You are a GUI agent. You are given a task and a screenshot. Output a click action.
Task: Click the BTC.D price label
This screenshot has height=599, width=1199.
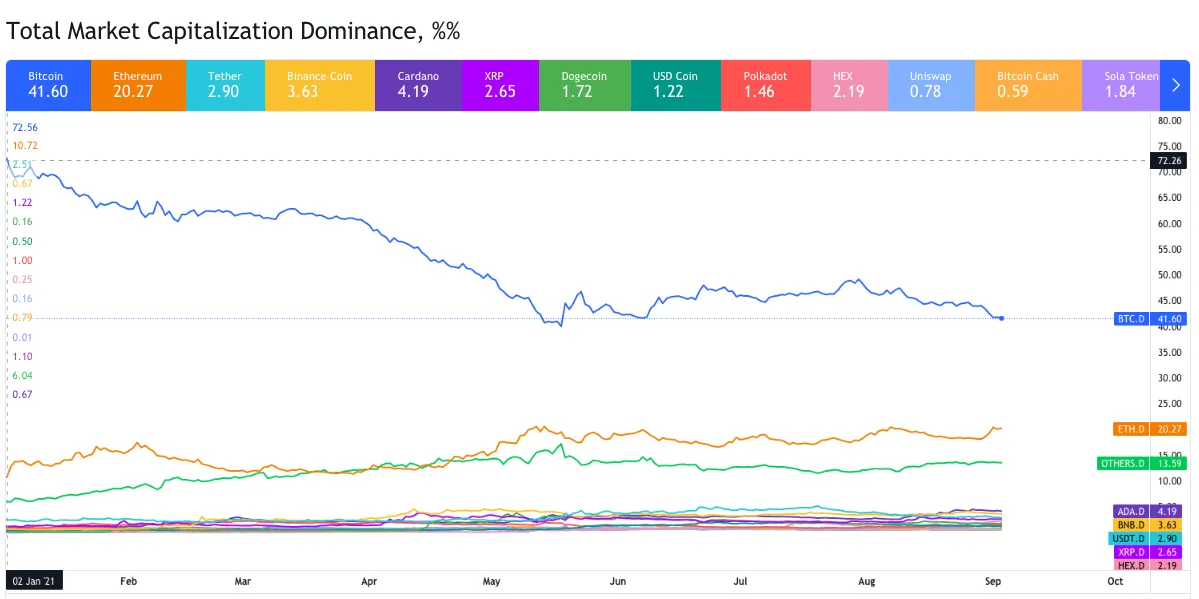click(x=1133, y=319)
